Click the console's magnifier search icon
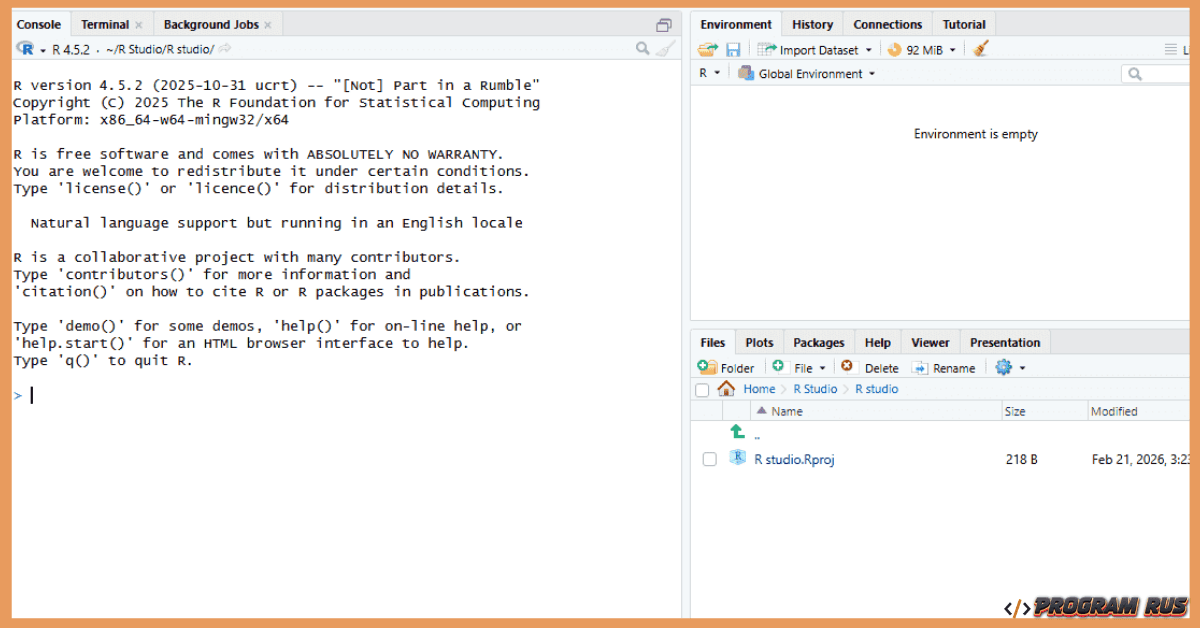Screen dimensions: 1200x628 coord(643,49)
